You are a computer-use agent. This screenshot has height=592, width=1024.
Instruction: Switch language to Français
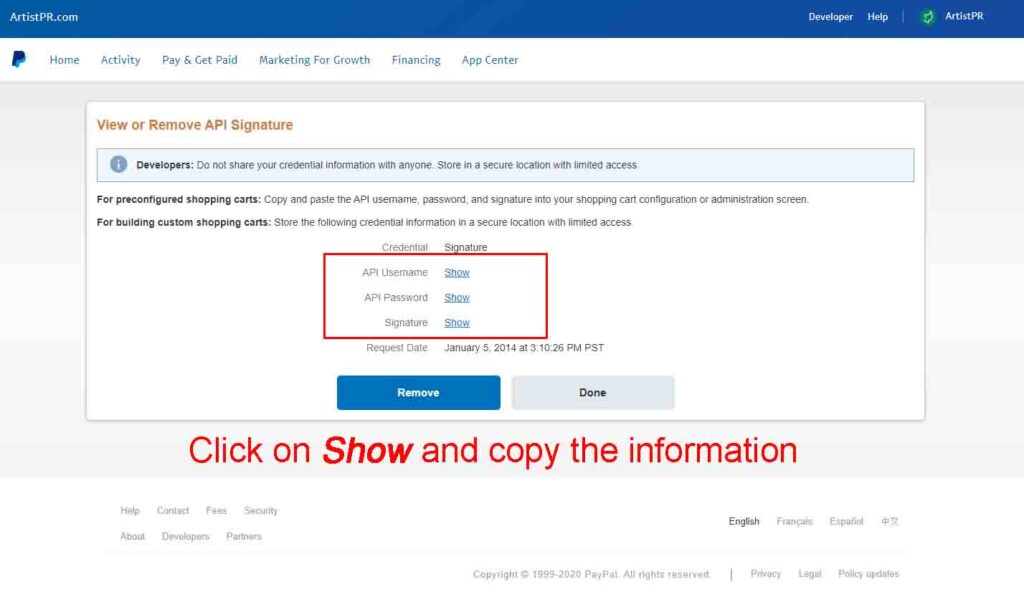(x=794, y=521)
